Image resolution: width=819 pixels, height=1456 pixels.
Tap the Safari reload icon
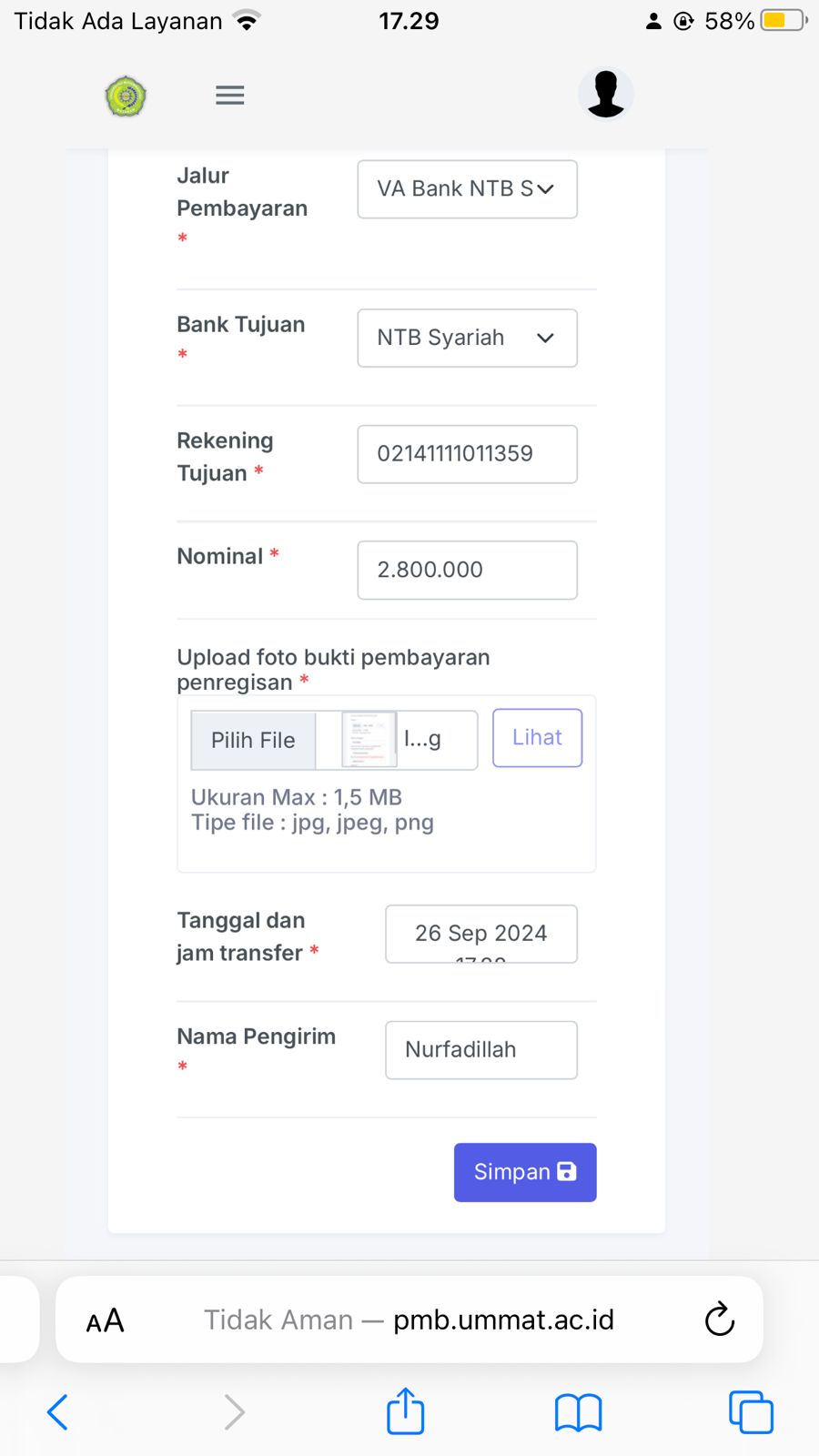click(x=719, y=1319)
